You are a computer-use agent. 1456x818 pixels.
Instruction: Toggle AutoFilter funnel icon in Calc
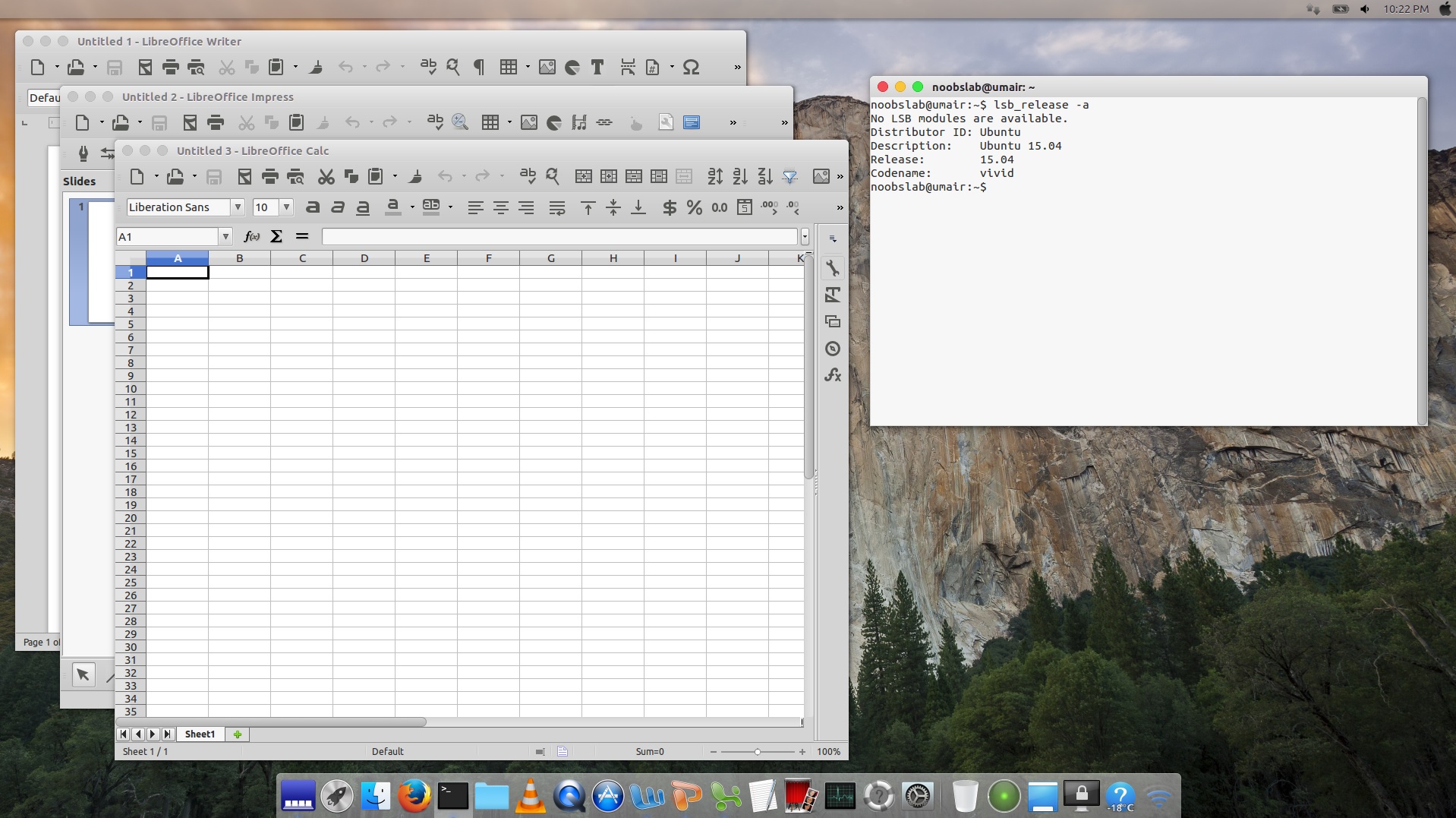[x=789, y=177]
